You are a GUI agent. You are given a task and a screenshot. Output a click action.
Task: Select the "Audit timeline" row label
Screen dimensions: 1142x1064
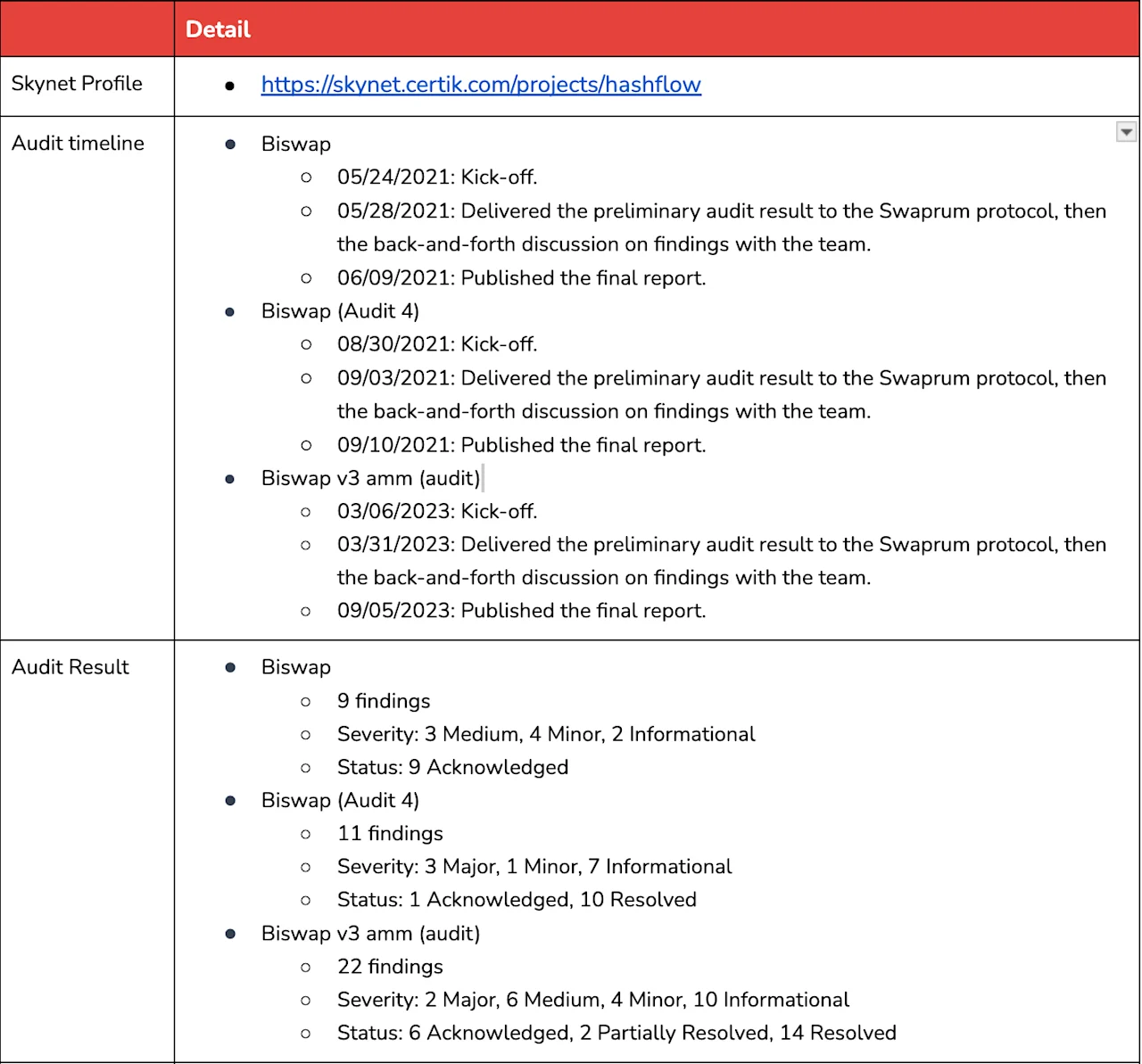click(78, 144)
